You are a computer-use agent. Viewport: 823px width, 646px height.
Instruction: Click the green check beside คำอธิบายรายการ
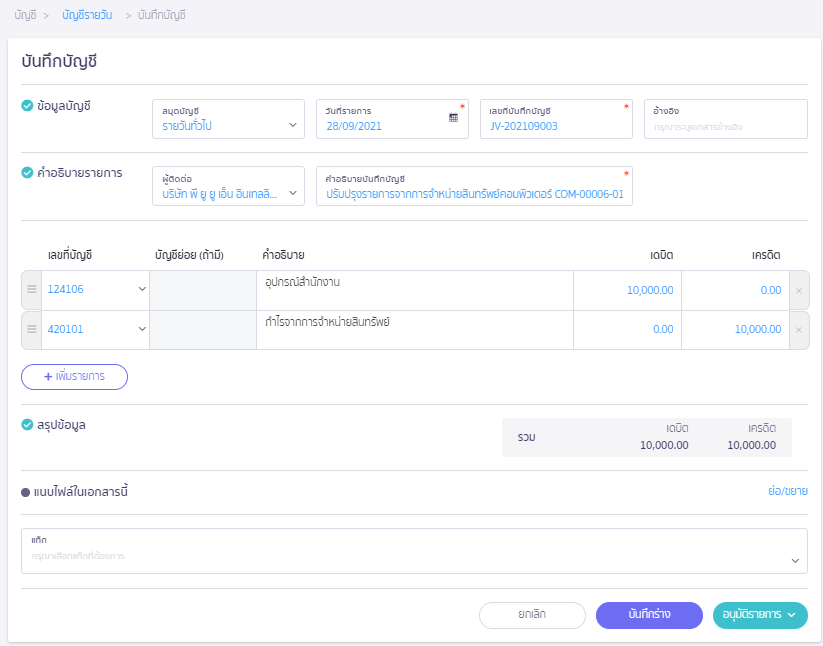(x=27, y=173)
